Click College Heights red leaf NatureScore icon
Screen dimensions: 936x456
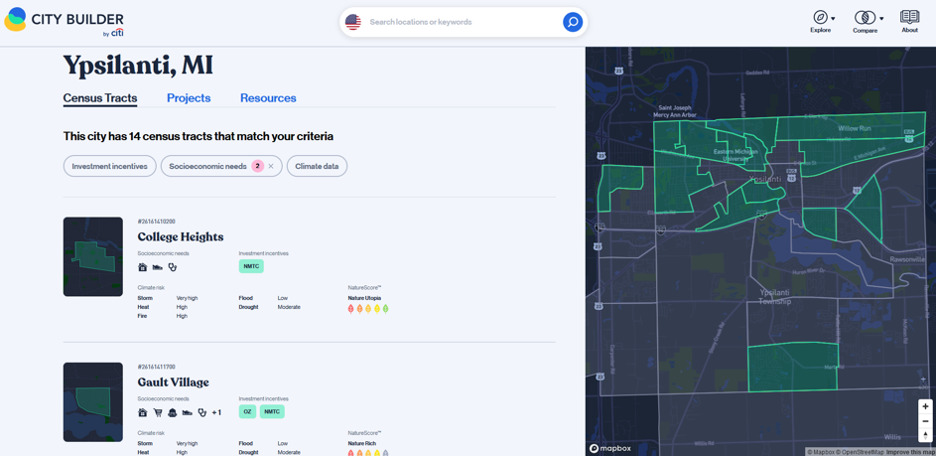coord(351,309)
